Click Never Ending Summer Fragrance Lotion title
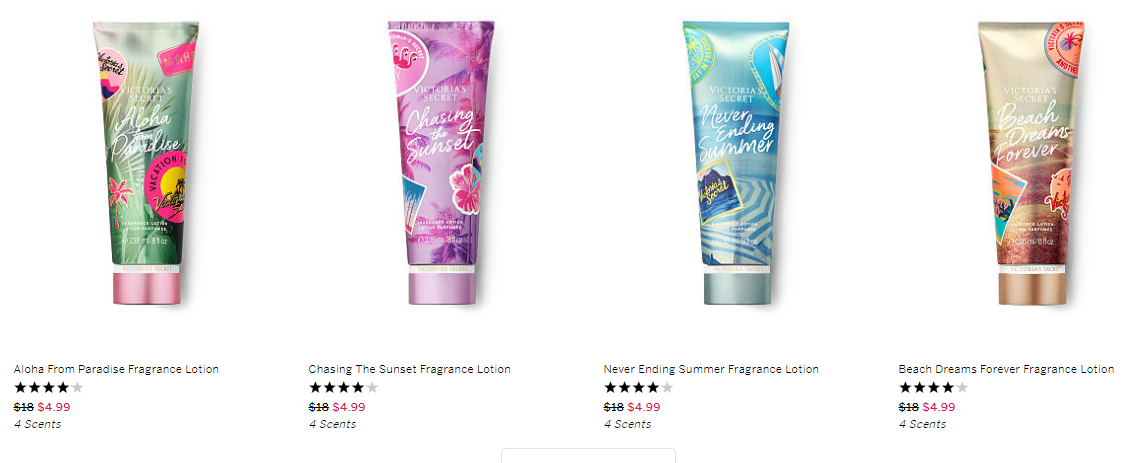The image size is (1122, 463). click(711, 369)
